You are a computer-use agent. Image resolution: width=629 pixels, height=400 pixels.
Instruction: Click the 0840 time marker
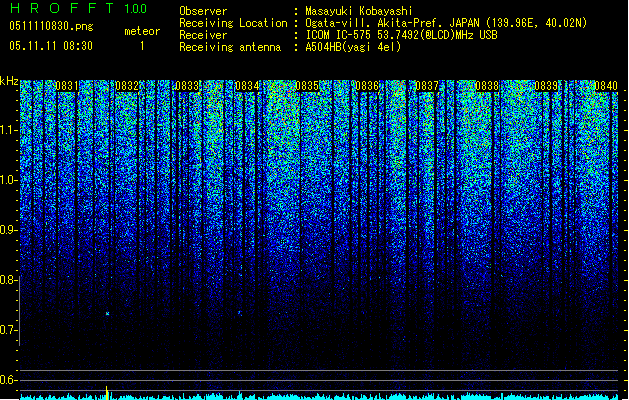[606, 86]
